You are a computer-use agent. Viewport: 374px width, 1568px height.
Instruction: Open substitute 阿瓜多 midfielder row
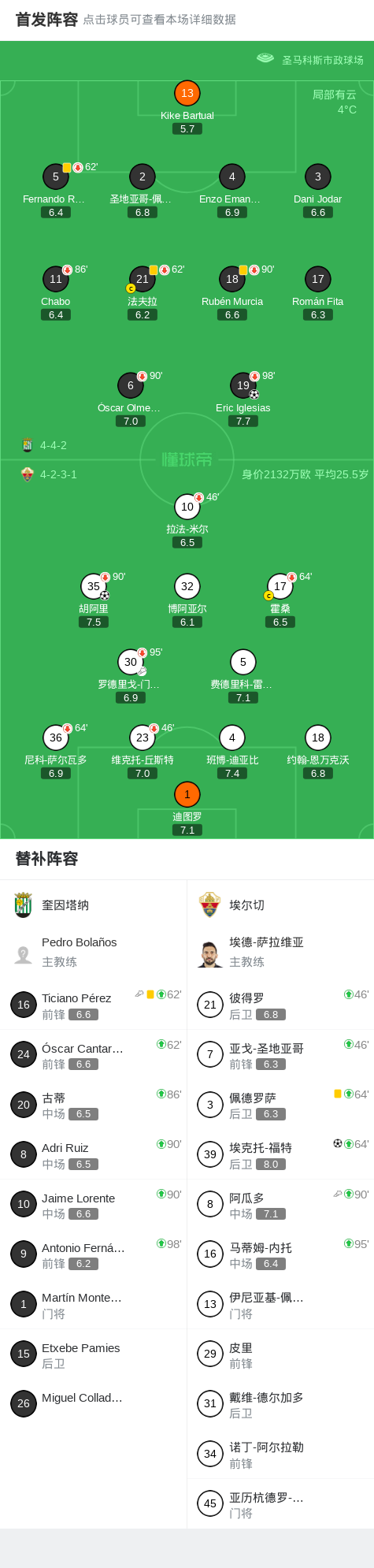280,1204
